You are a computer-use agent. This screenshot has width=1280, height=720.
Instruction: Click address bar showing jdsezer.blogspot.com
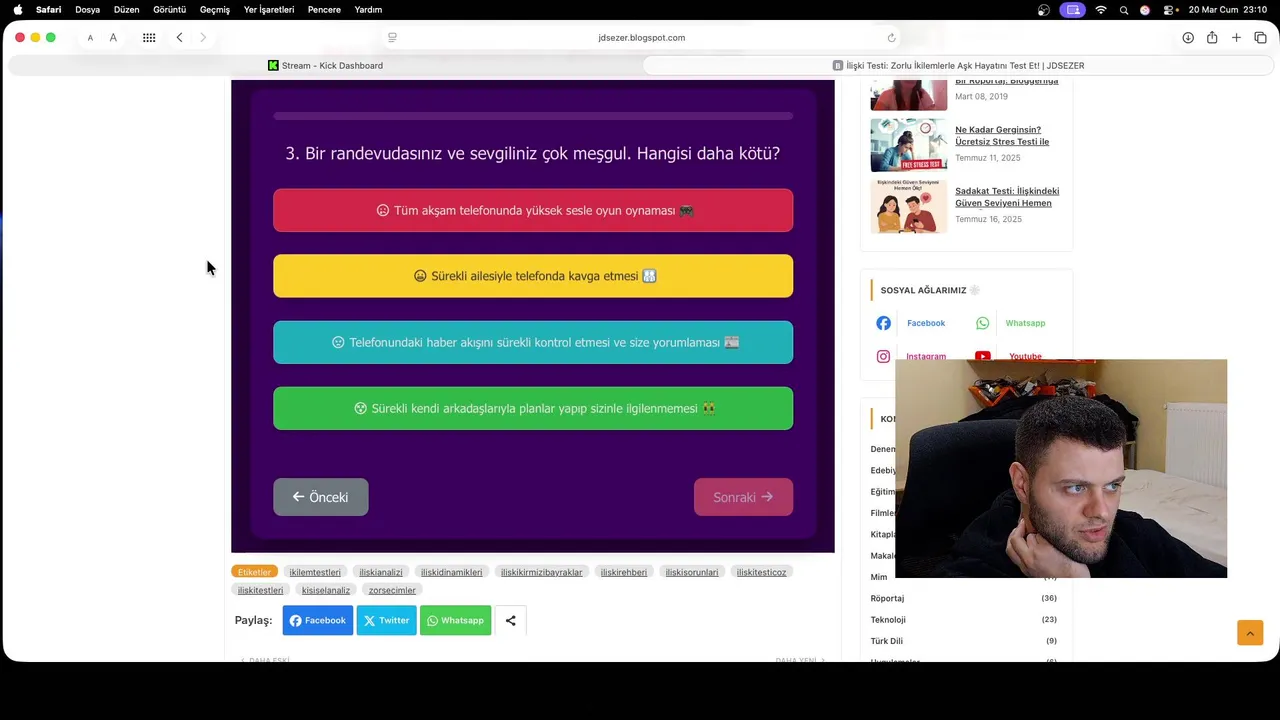point(641,38)
